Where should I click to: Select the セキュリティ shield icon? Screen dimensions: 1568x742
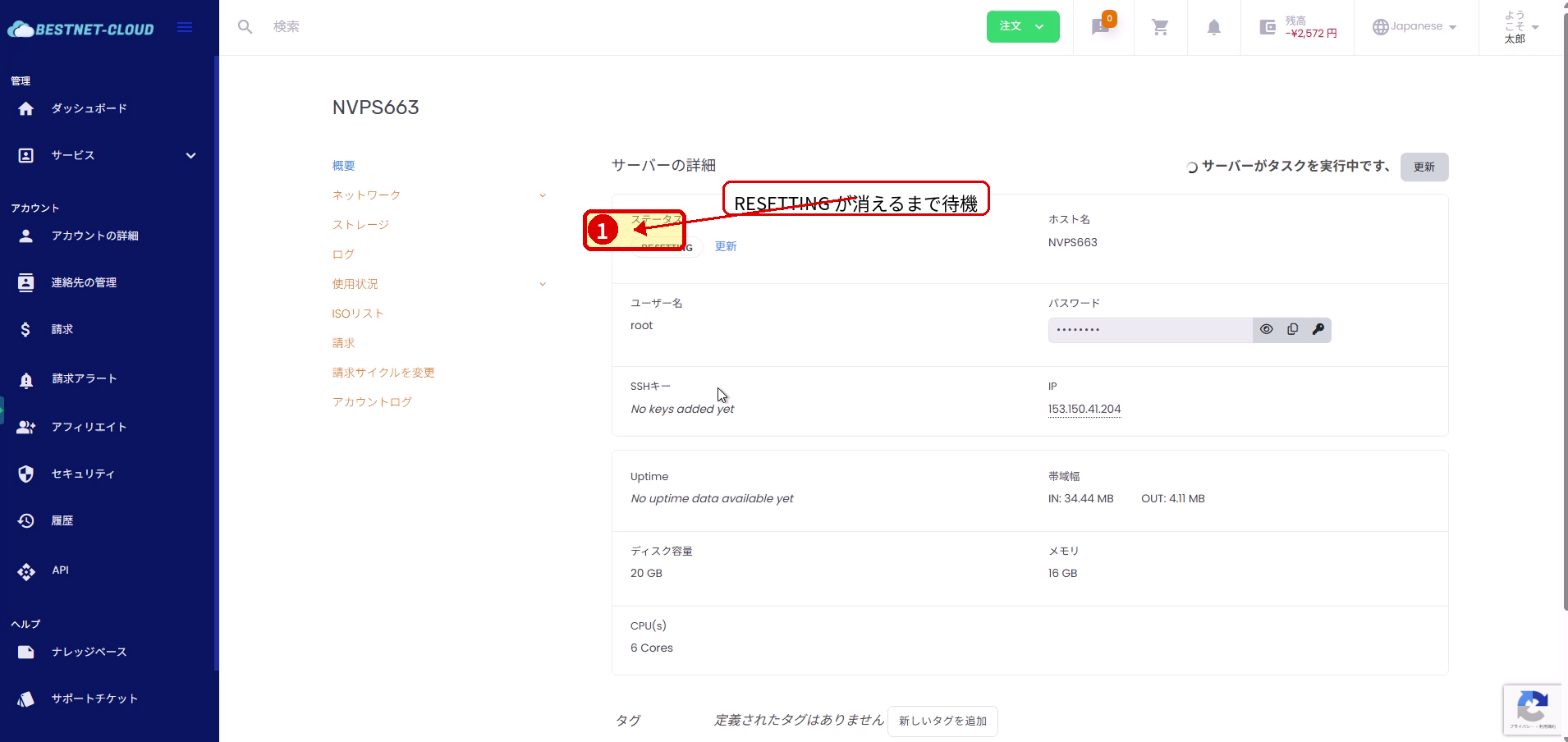point(25,474)
